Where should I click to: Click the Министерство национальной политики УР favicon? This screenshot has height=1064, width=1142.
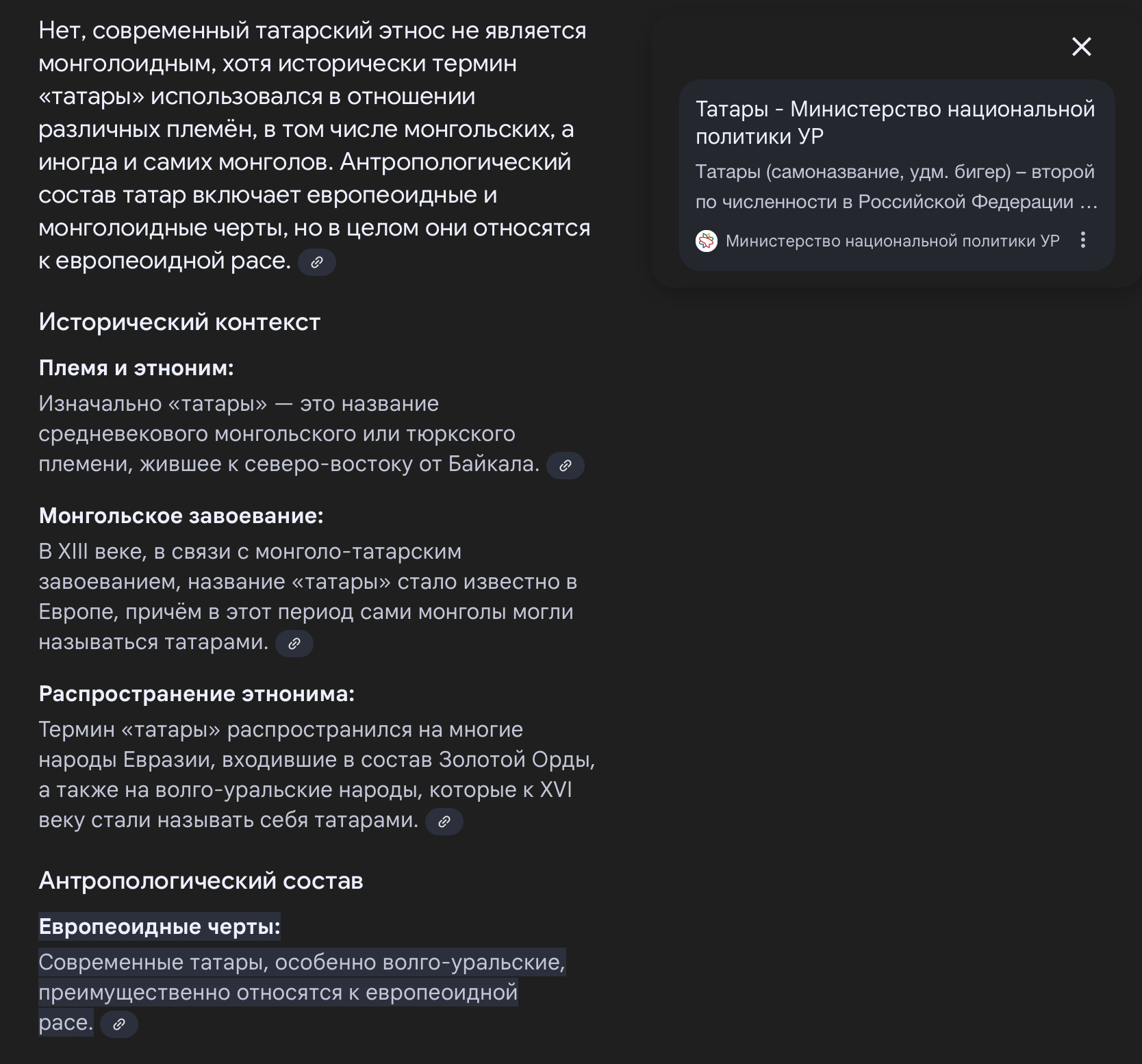tap(707, 241)
